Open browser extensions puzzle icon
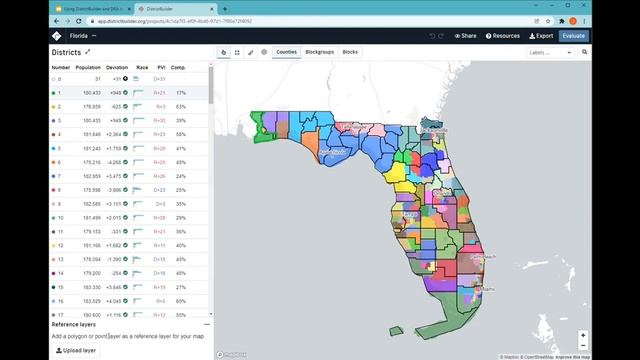 click(x=562, y=21)
